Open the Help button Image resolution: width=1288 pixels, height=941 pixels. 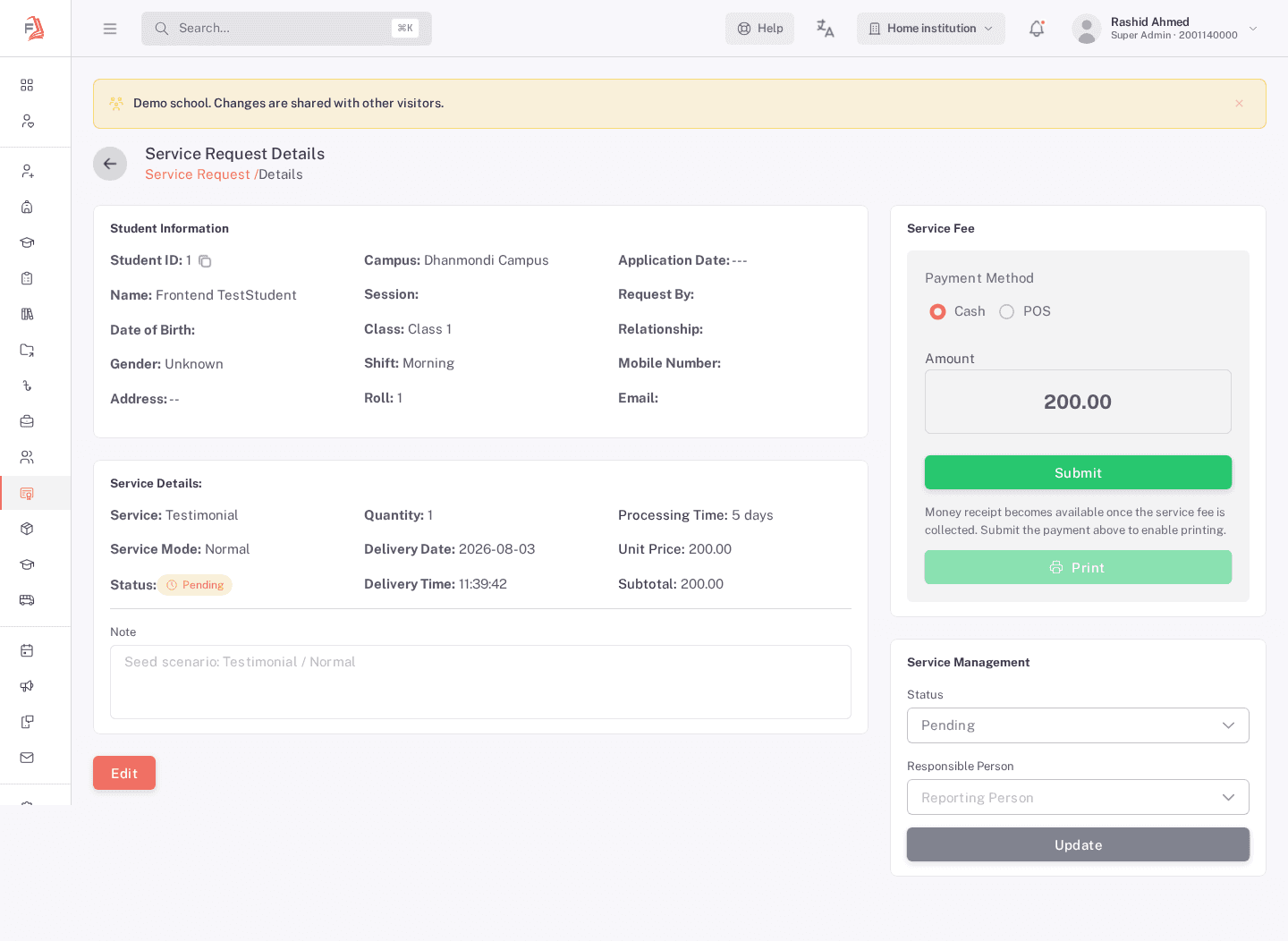coord(759,29)
